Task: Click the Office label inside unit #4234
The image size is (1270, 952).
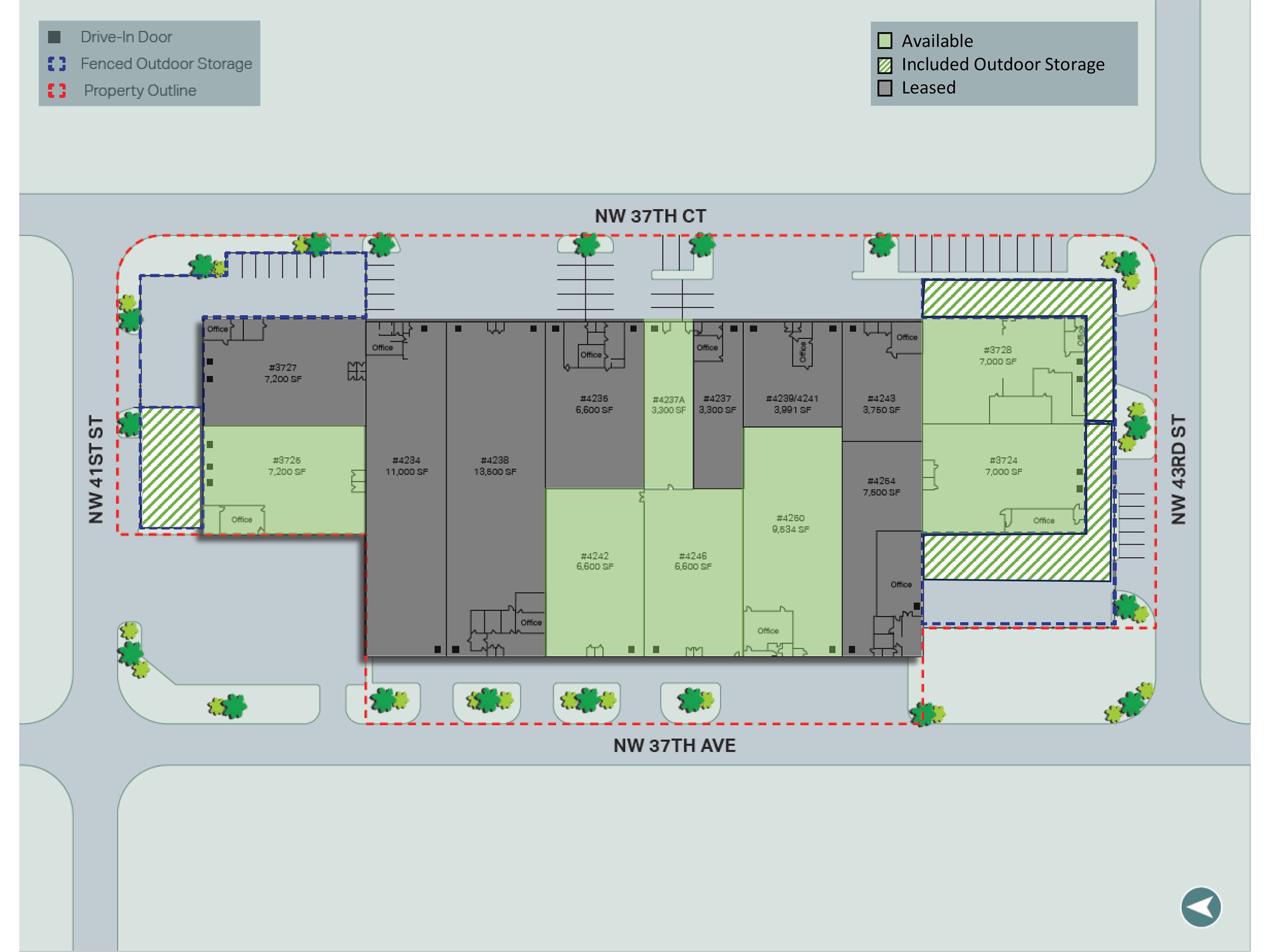Action: point(382,347)
